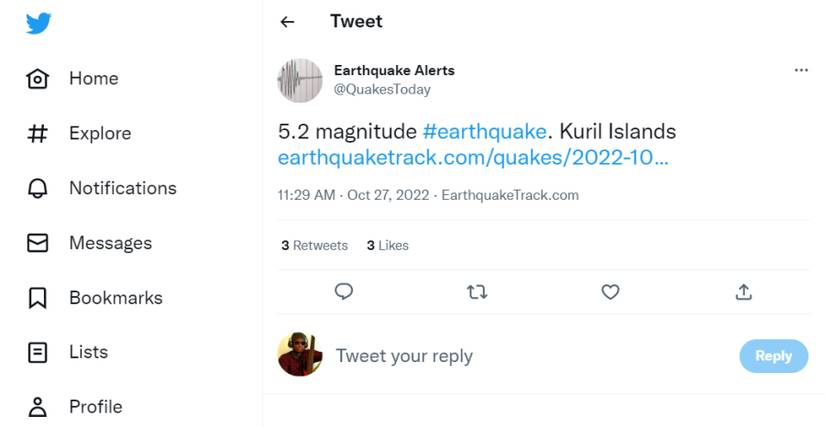The image size is (825, 427).
Task: Open Home from the sidebar
Action: coord(92,79)
